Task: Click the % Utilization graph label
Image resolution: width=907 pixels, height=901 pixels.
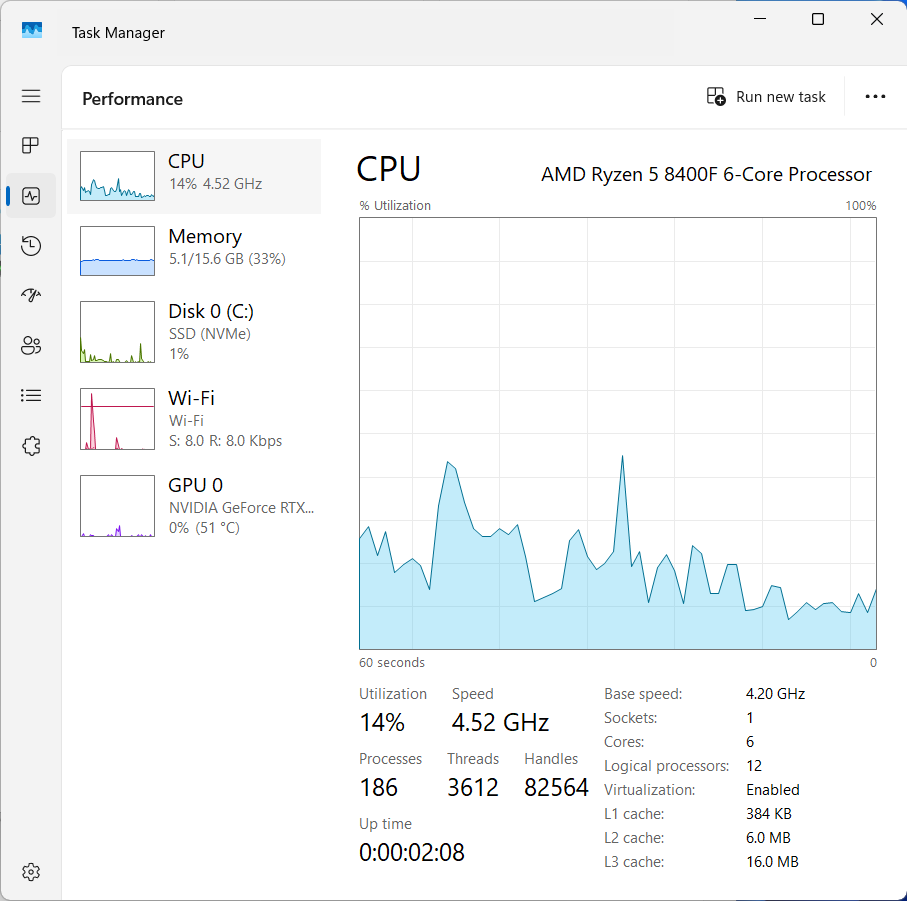Action: click(395, 206)
